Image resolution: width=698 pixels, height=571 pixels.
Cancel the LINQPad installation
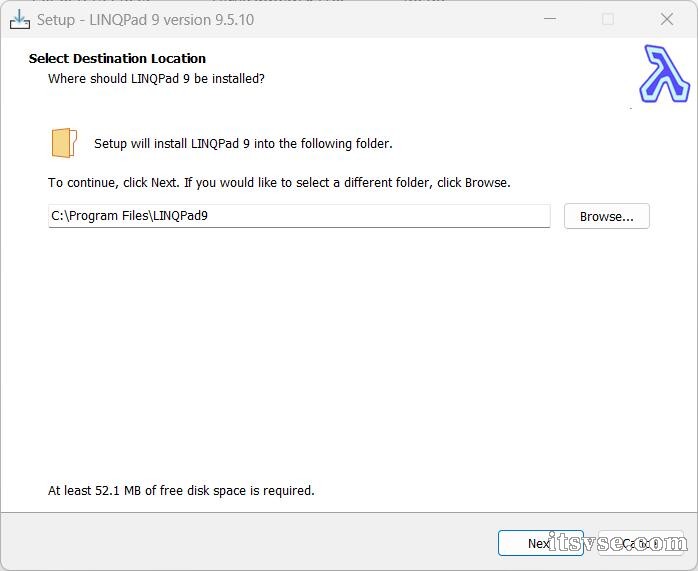pos(640,543)
